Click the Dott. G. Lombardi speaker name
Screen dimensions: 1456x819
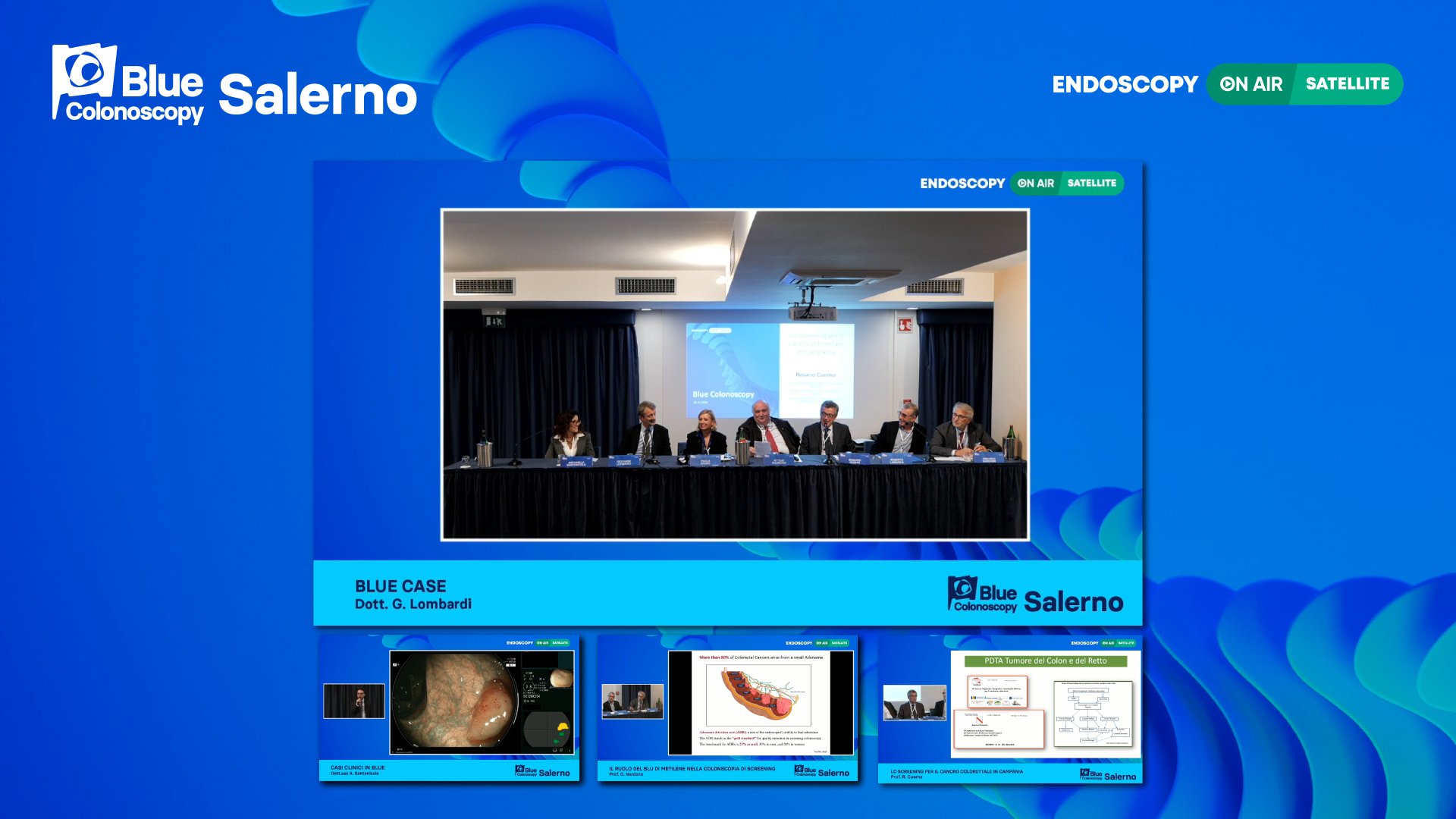click(x=413, y=604)
